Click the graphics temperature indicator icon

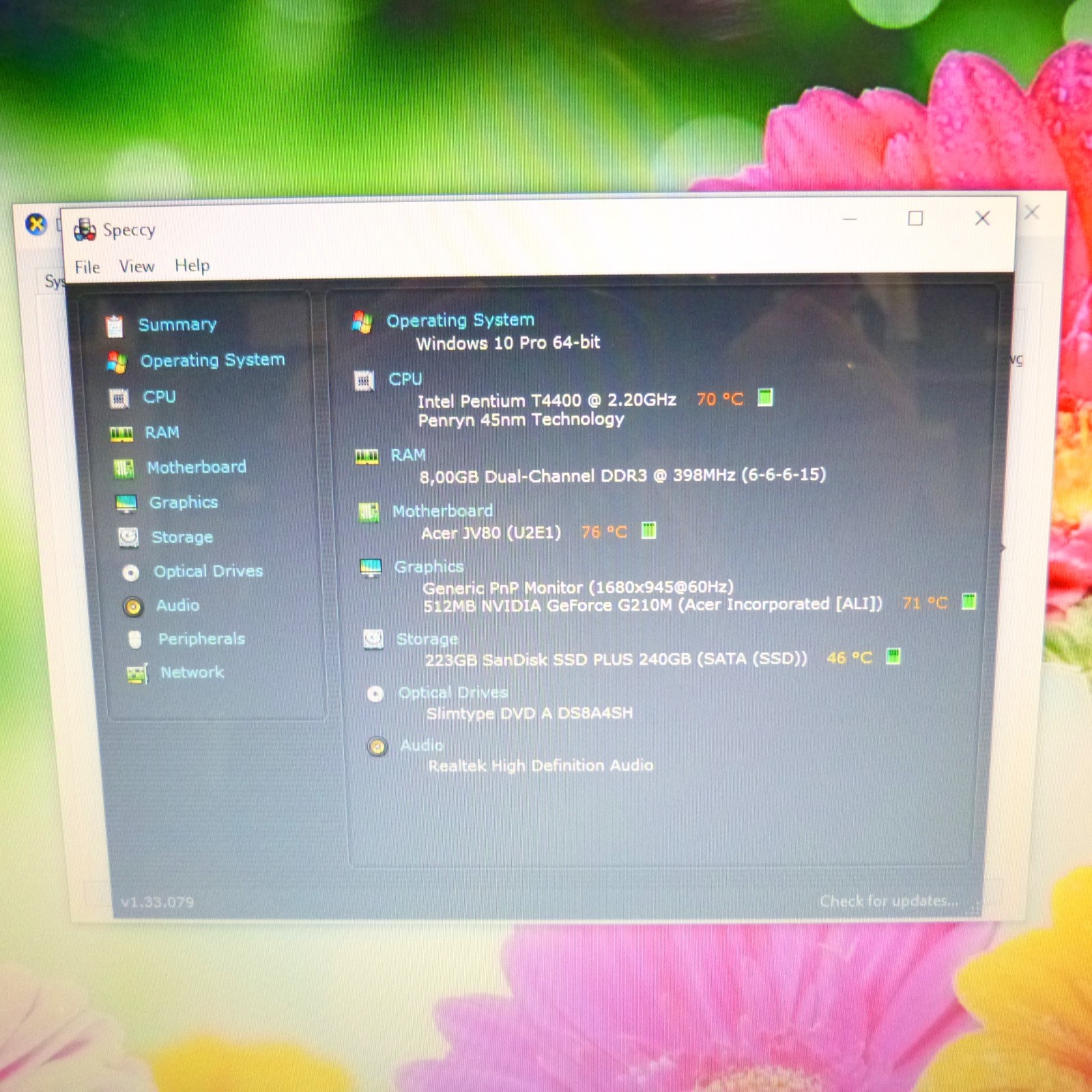(968, 602)
